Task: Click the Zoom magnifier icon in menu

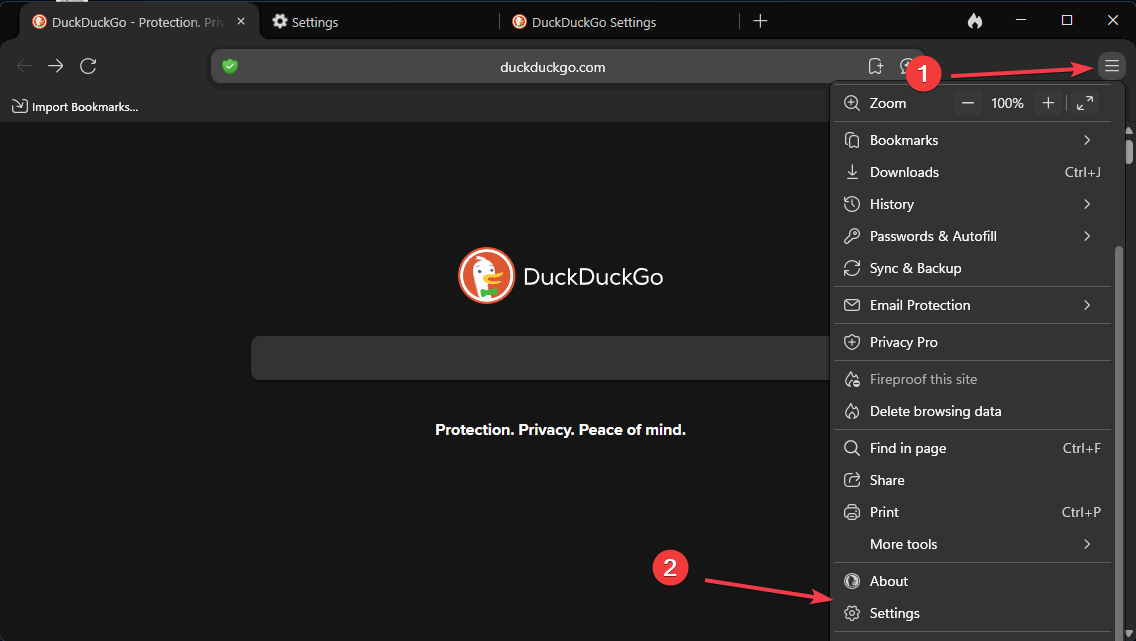Action: pyautogui.click(x=852, y=103)
